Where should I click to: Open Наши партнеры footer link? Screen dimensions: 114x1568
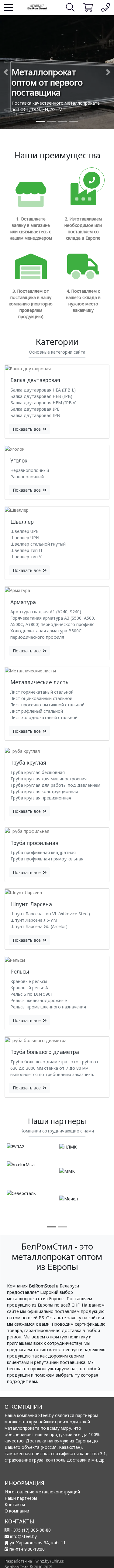21,1498
